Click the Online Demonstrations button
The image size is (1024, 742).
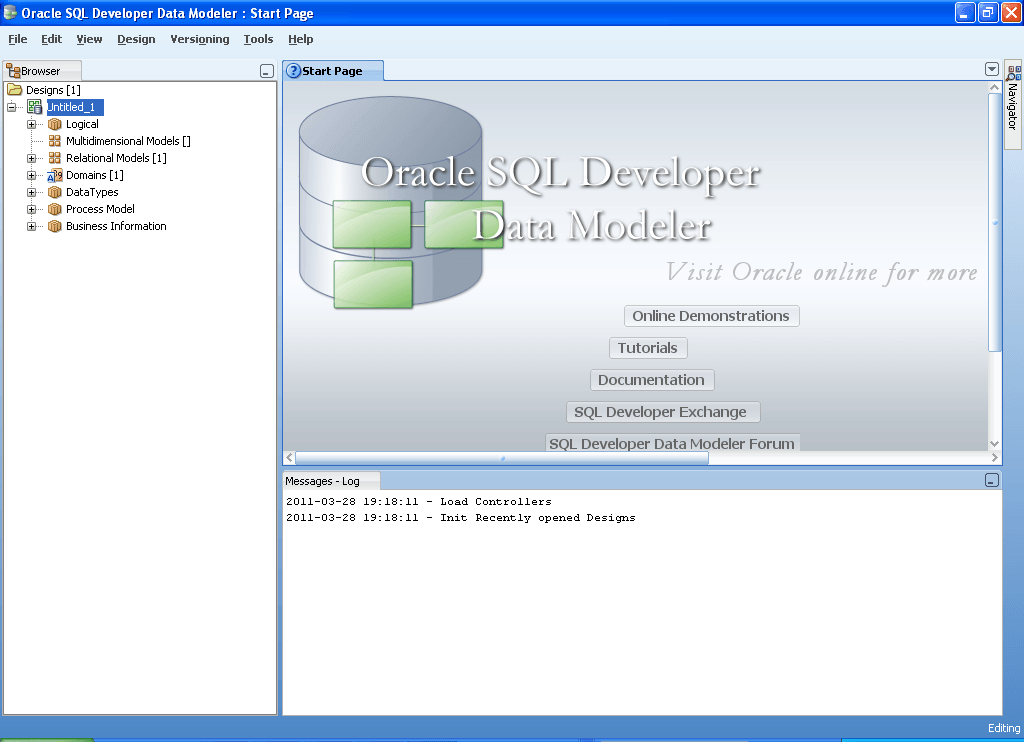tap(711, 316)
